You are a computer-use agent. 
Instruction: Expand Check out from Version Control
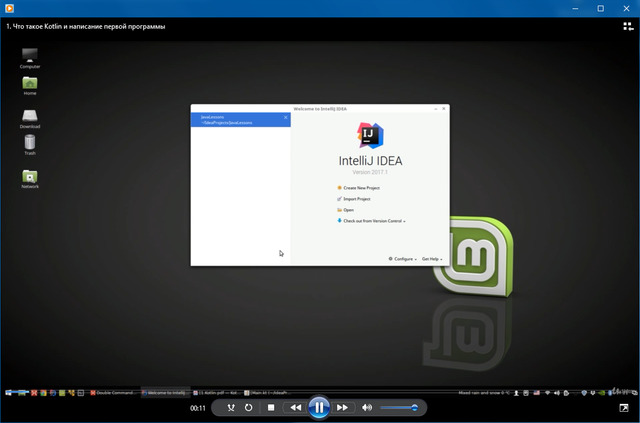[x=373, y=221]
